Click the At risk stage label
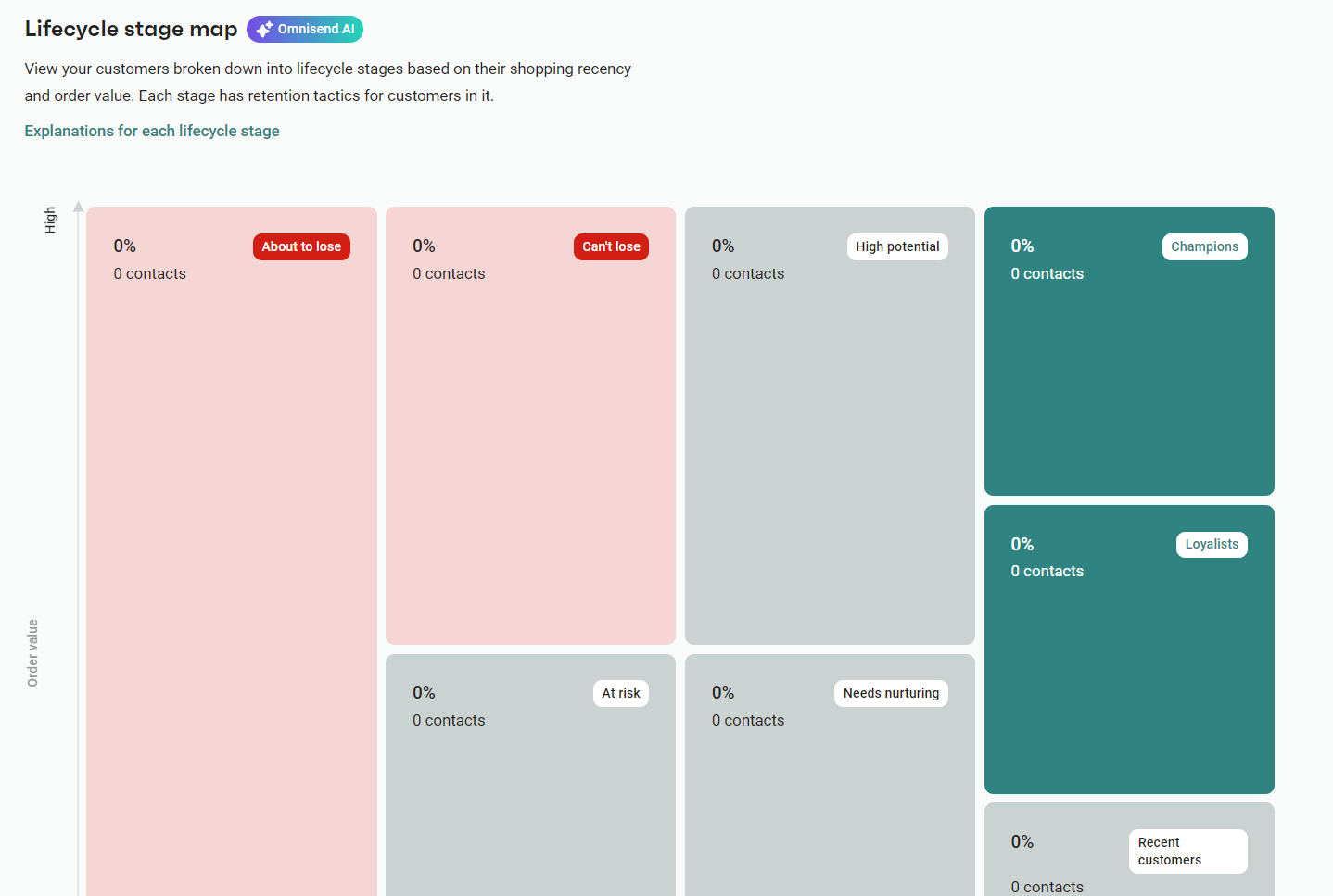Viewport: 1333px width, 896px height. tap(621, 692)
